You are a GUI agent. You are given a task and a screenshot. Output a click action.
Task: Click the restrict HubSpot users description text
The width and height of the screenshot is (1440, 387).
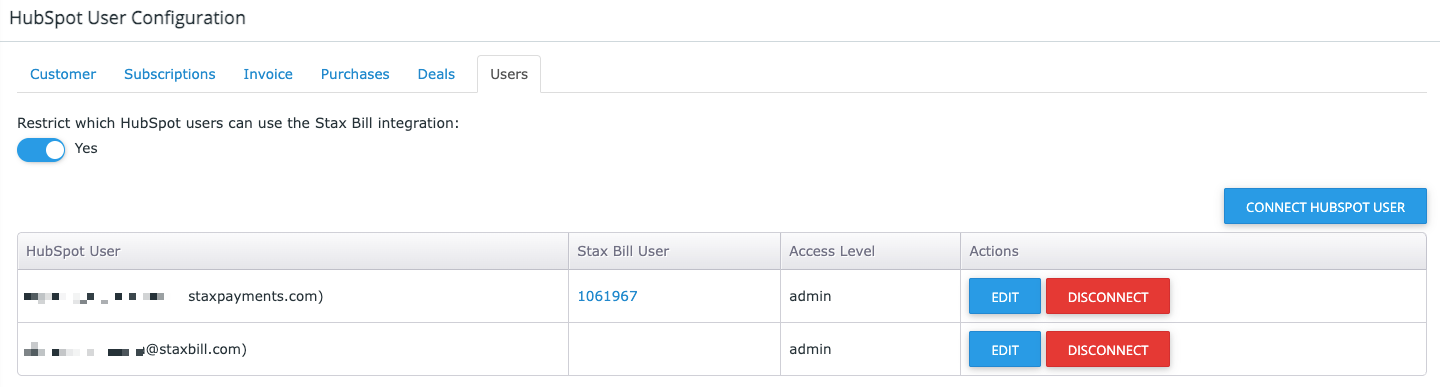tap(238, 124)
